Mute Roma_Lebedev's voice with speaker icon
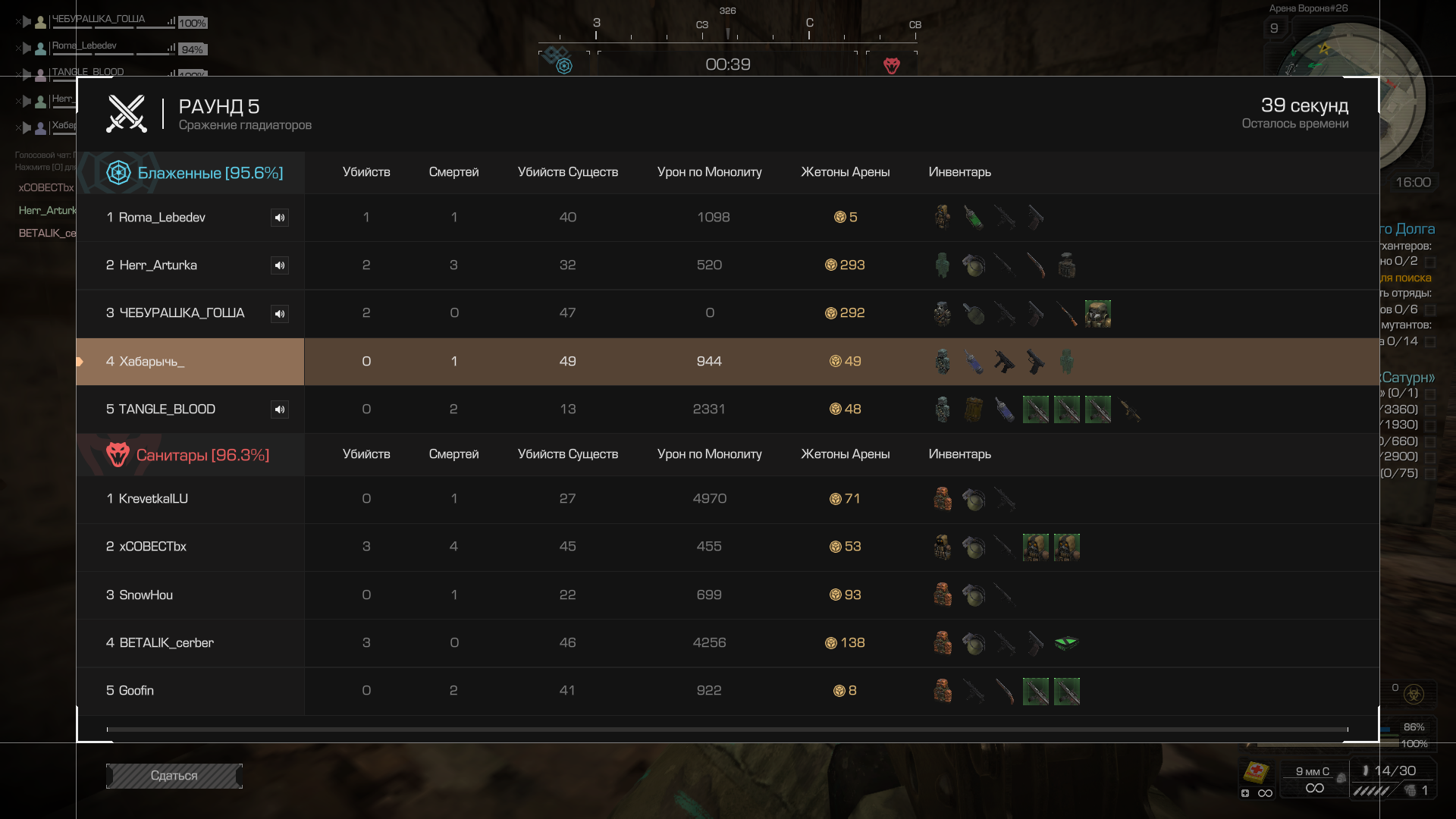 tap(280, 218)
